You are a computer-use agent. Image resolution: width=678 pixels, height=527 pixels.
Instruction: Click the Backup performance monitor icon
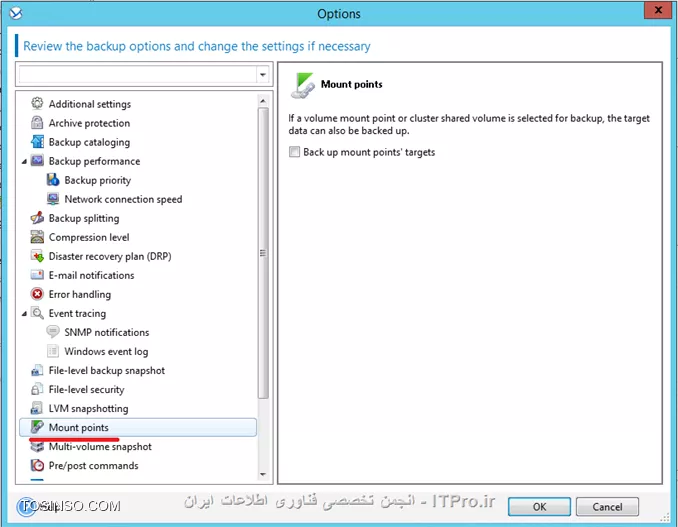pyautogui.click(x=37, y=160)
